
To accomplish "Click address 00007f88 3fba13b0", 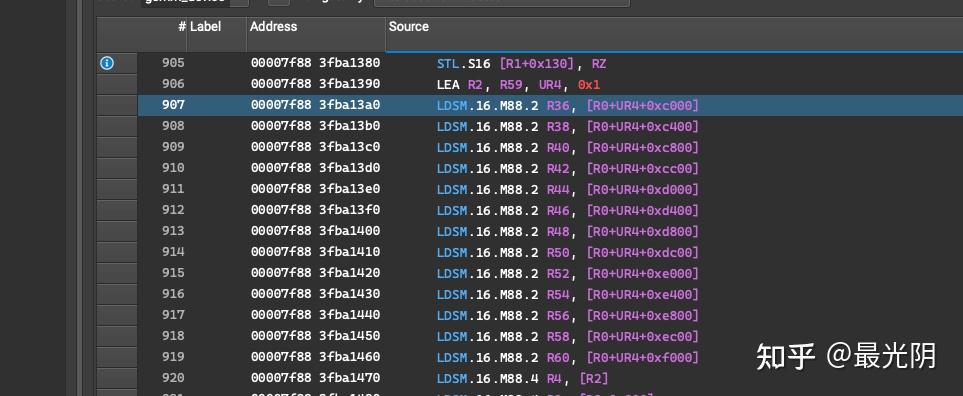I will tap(315, 126).
